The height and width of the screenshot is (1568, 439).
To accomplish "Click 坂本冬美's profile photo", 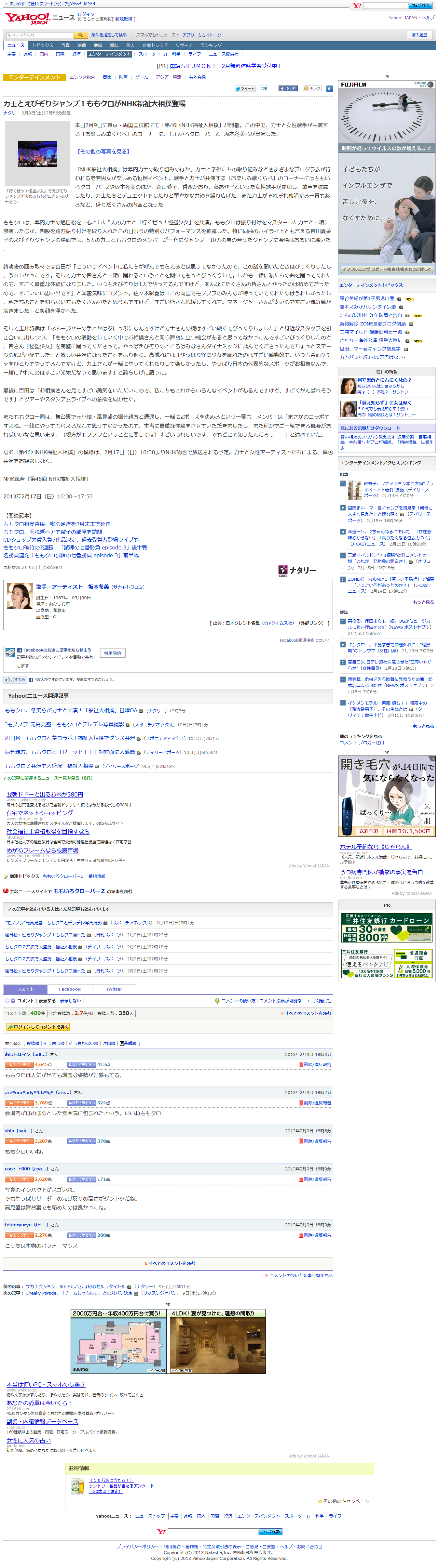I will tap(20, 597).
